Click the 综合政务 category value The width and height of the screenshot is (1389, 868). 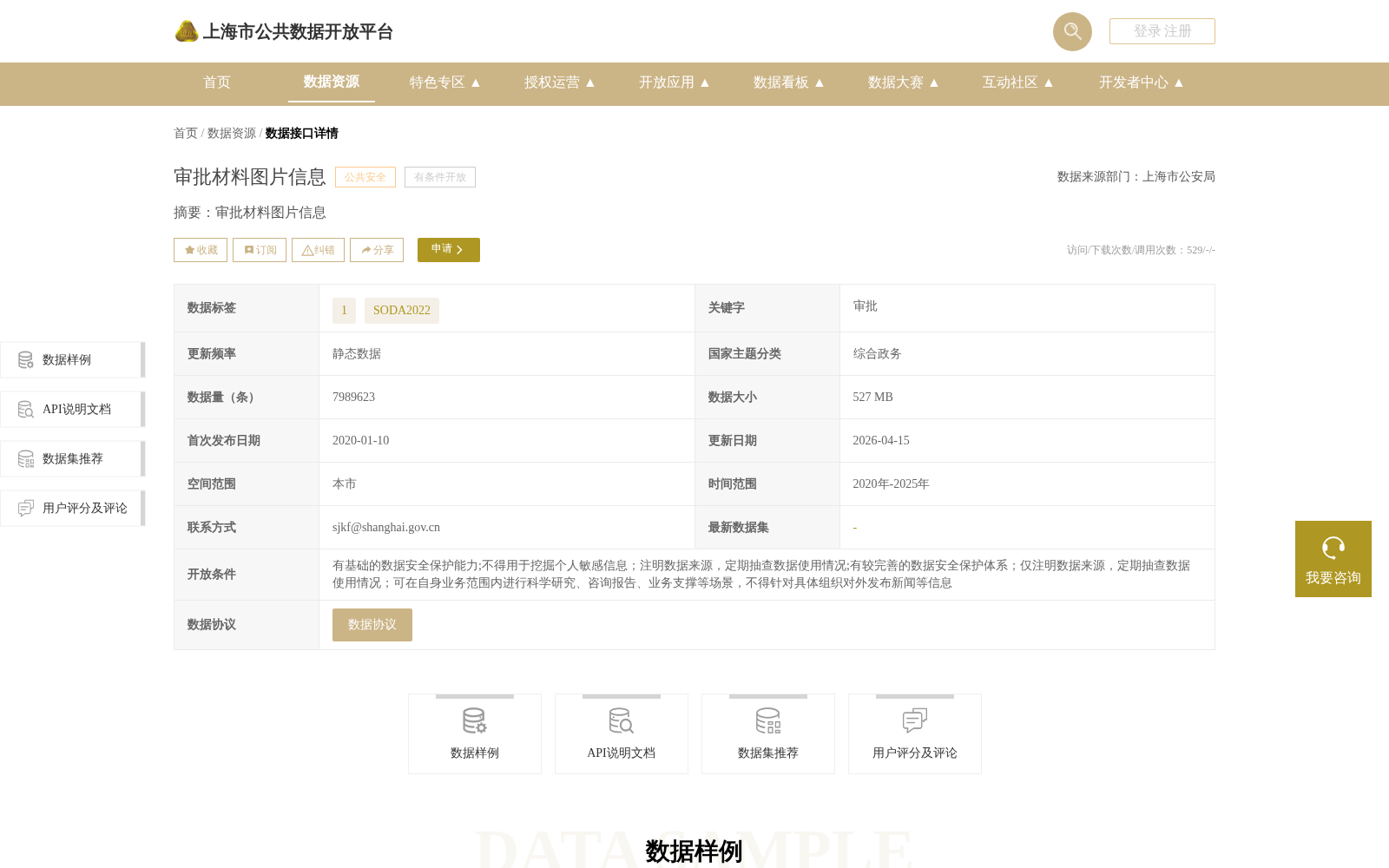[877, 354]
